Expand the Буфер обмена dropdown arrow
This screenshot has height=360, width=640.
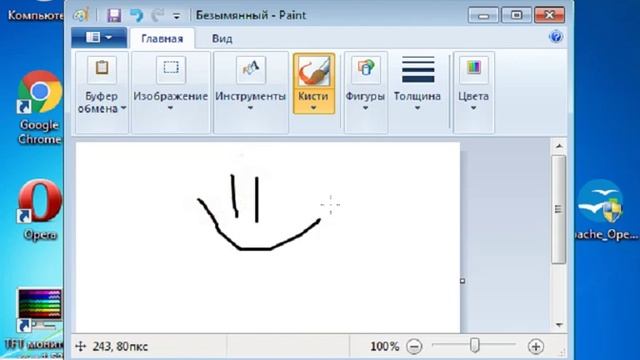click(x=123, y=109)
